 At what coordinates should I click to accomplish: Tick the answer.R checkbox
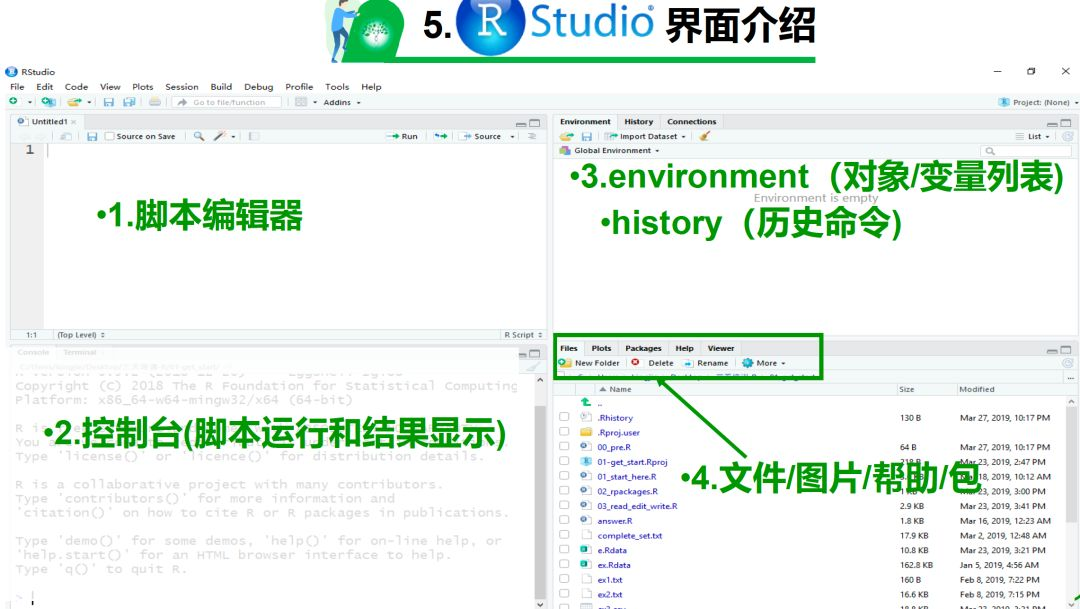point(564,520)
